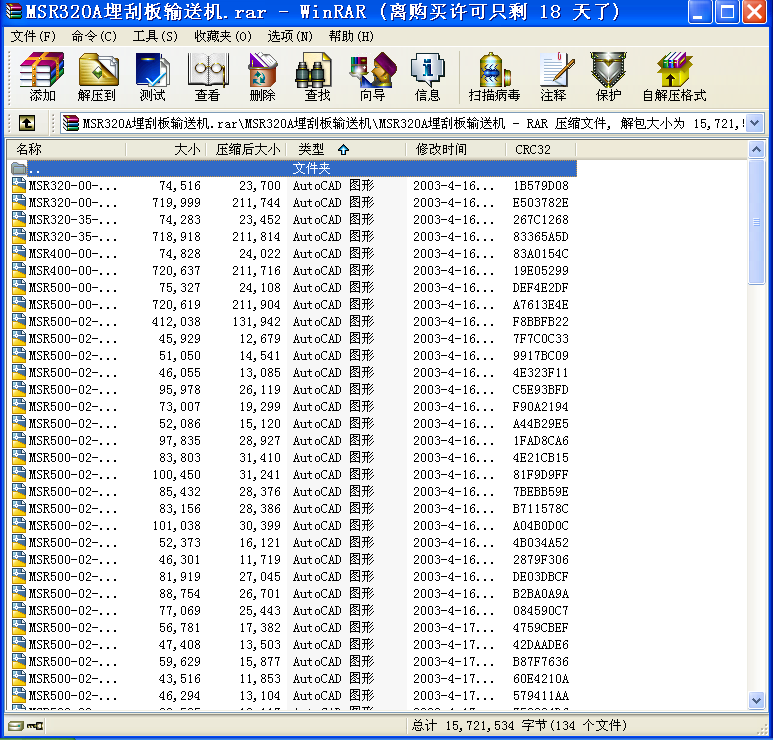Open the 查看 (View) file tool

click(x=207, y=78)
